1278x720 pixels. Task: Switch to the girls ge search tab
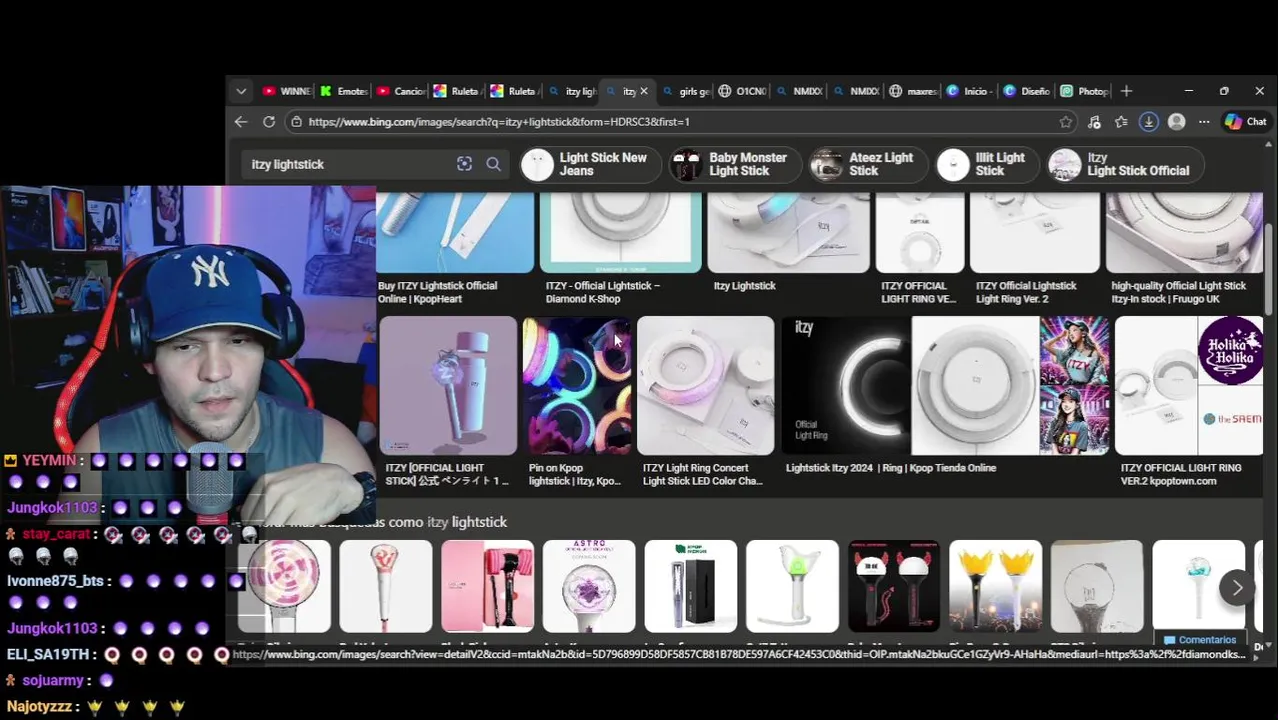(x=685, y=91)
